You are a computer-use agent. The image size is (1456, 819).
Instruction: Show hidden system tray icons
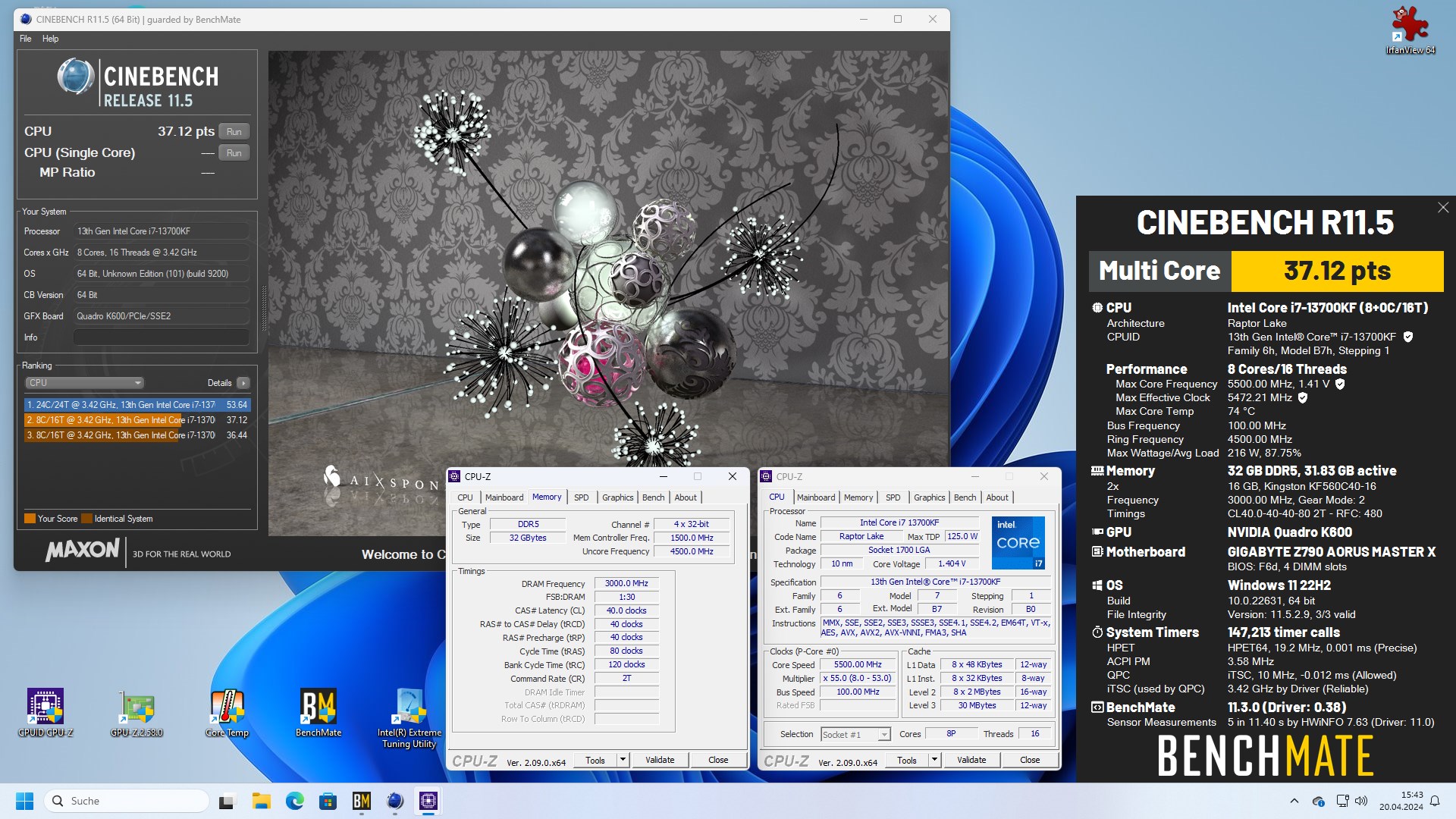click(1294, 801)
